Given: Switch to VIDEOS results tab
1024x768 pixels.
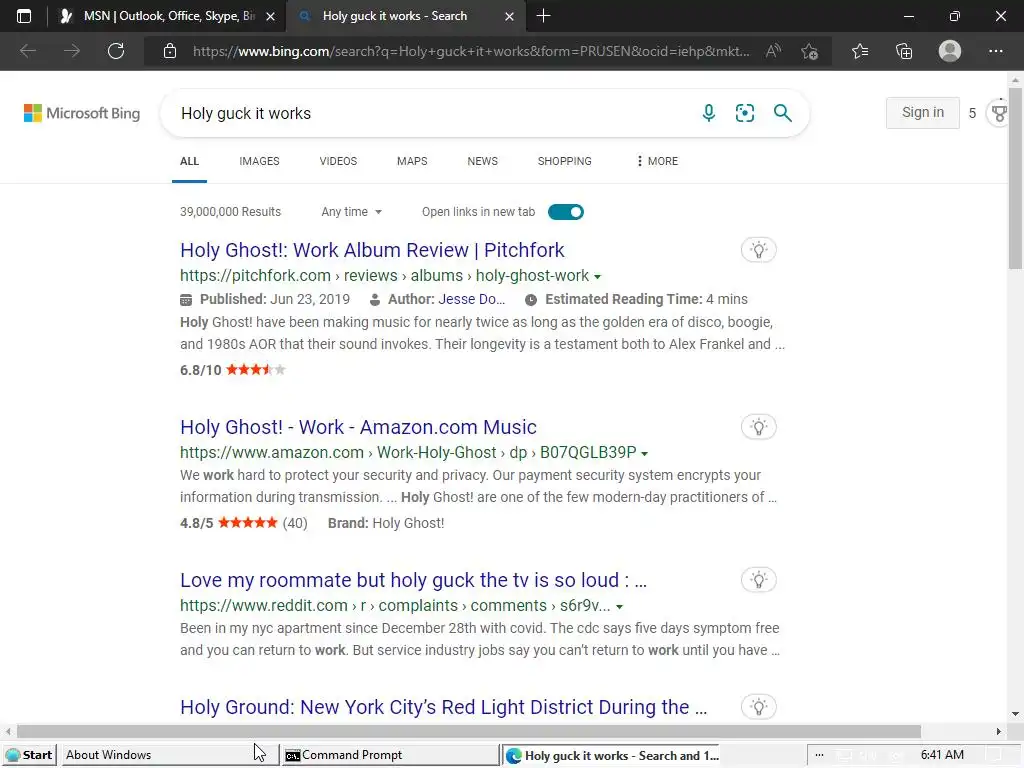Looking at the screenshot, I should coord(338,161).
